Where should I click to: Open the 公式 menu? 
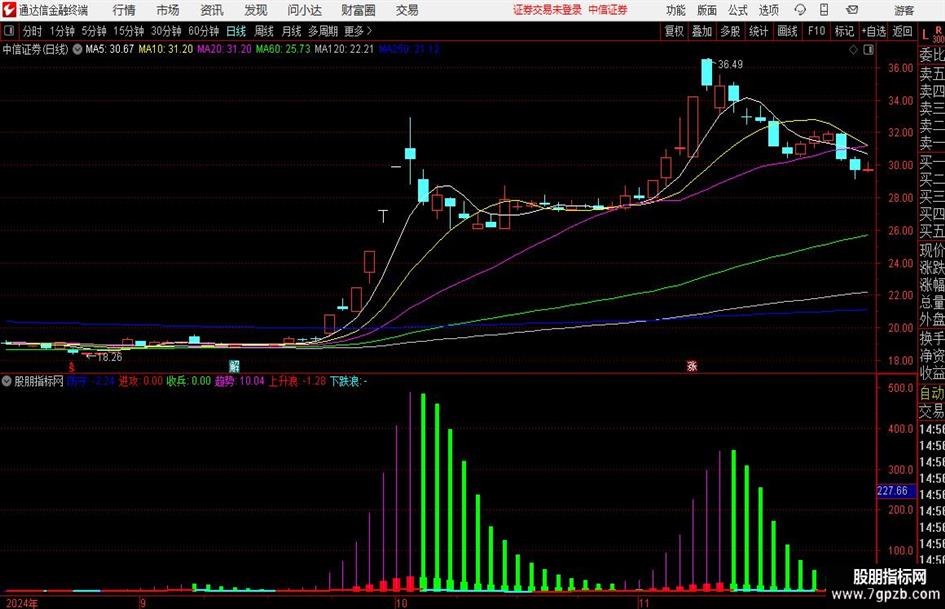tap(738, 10)
